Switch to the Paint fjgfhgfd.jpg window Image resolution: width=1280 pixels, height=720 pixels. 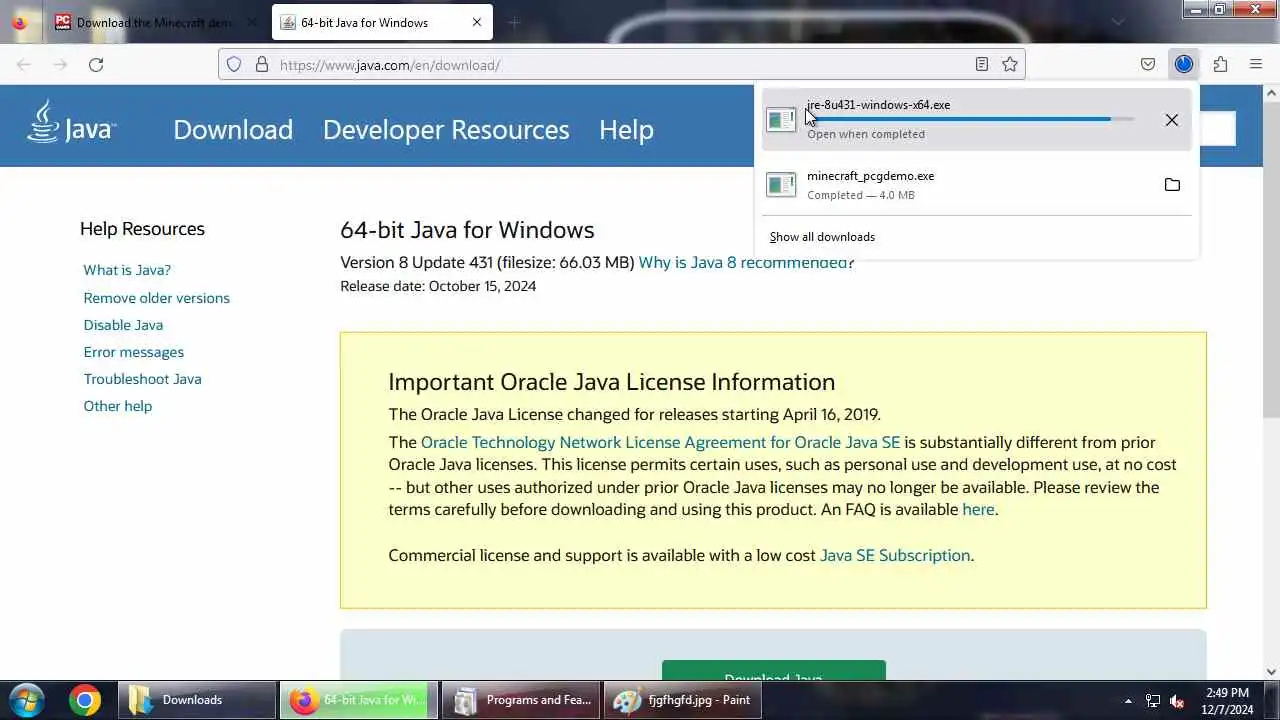683,700
